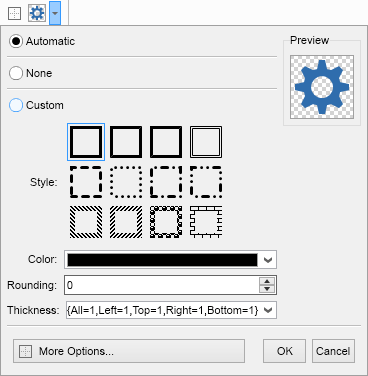The width and height of the screenshot is (368, 376).
Task: Pick the circles pattern border style
Action: 166,222
